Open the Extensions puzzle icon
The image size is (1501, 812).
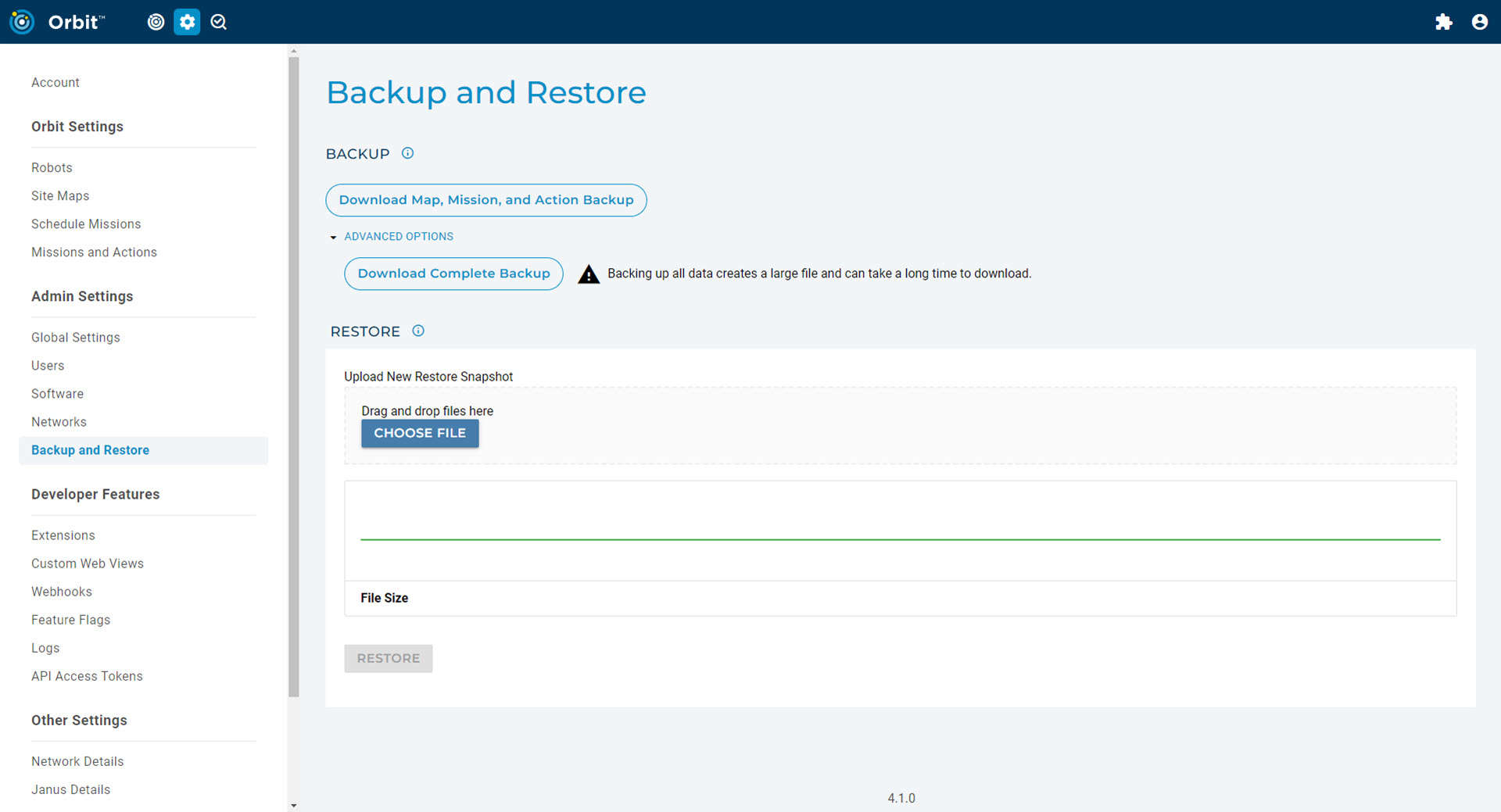pos(1444,22)
